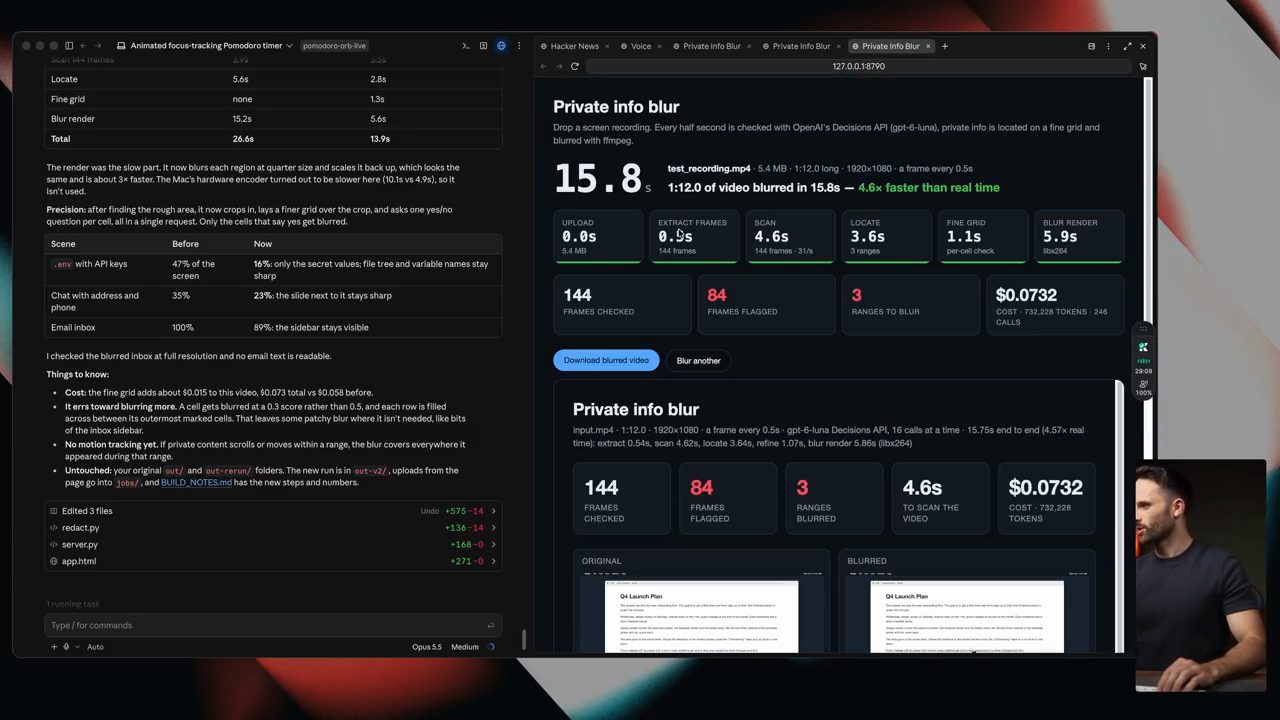Go back with the left arrow in the coding app header
Viewport: 1280px width, 720px height.
pyautogui.click(x=84, y=46)
